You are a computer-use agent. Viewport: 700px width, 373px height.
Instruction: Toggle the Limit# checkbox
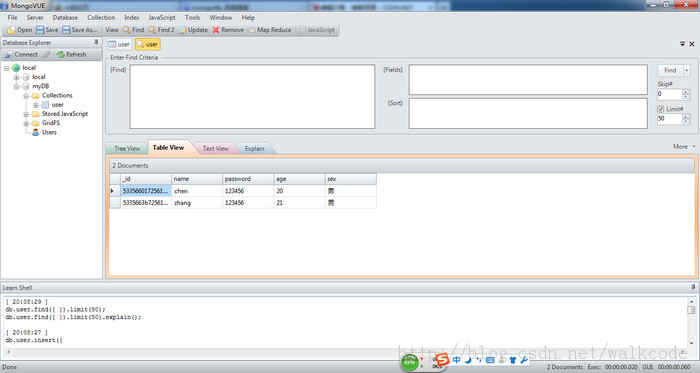661,109
